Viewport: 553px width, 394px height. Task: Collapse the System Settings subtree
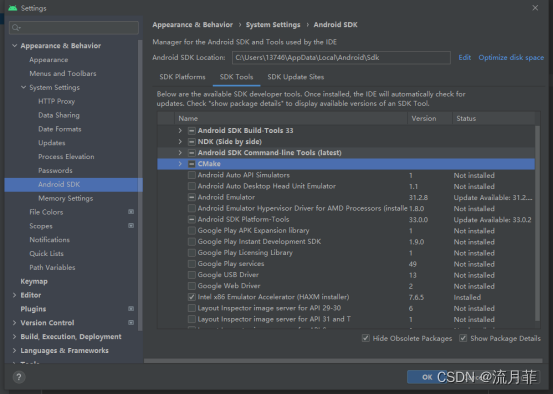(x=23, y=87)
